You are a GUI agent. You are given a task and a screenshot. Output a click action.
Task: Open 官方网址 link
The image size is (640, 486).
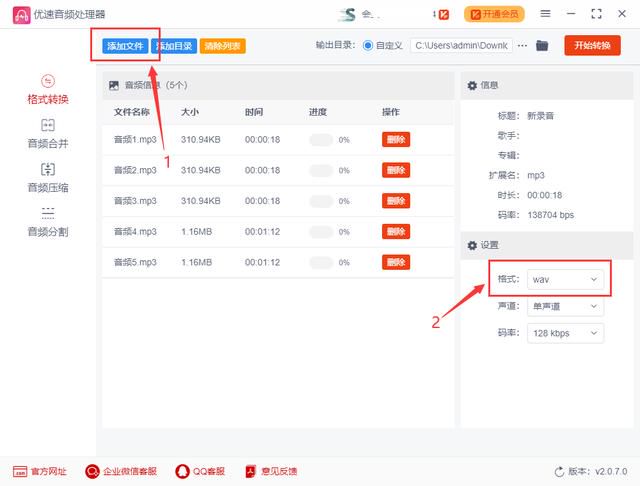click(x=40, y=471)
